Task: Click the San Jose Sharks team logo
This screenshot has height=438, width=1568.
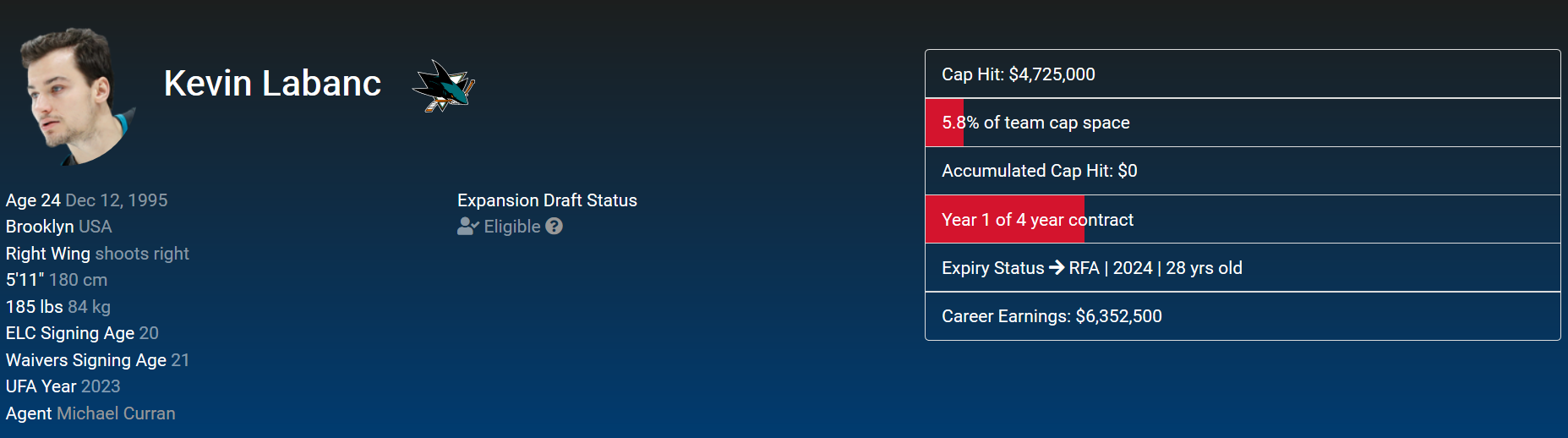Action: tap(444, 85)
